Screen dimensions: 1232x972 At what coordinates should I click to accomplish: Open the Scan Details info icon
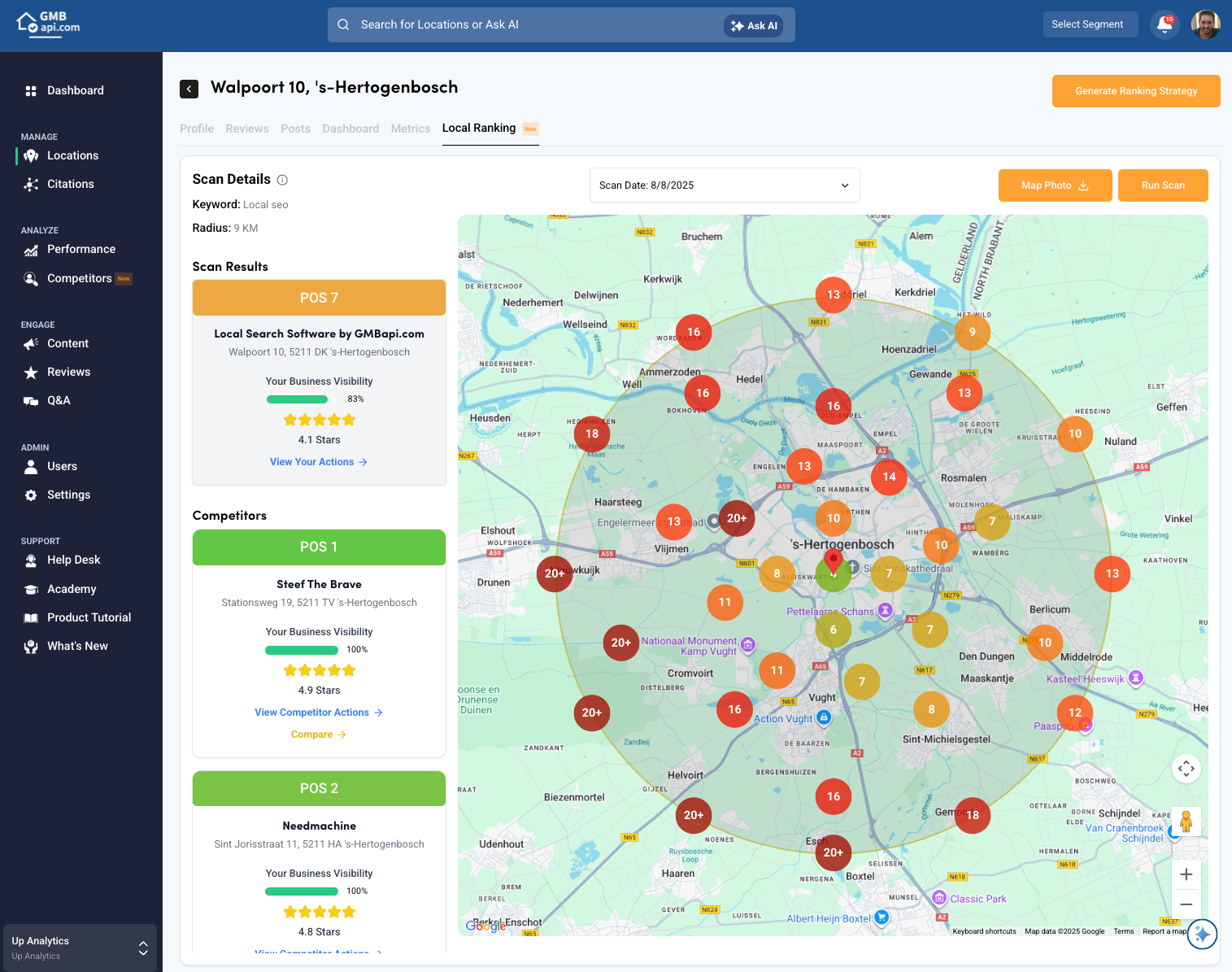tap(282, 180)
